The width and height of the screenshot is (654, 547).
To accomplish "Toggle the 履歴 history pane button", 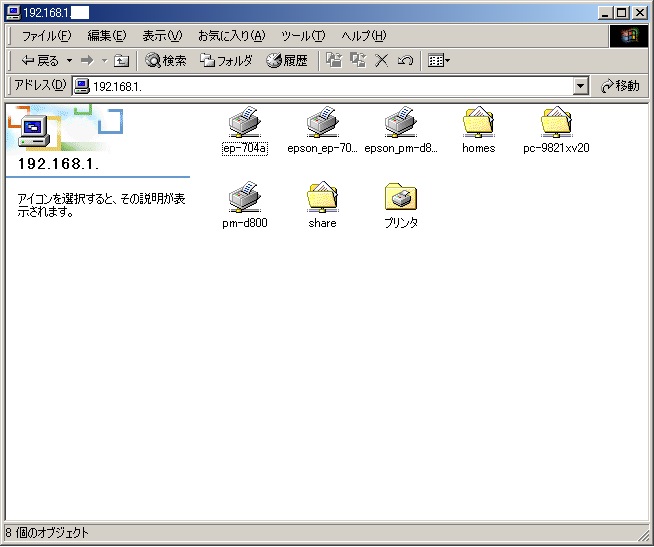I will tap(287, 61).
